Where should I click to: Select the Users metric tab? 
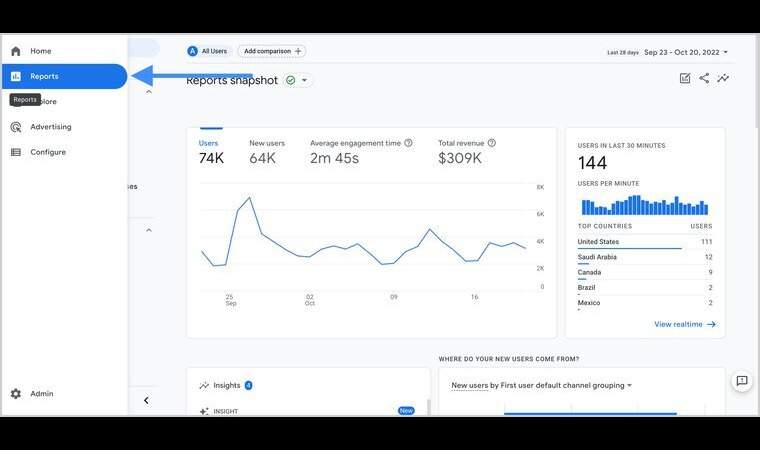211,152
